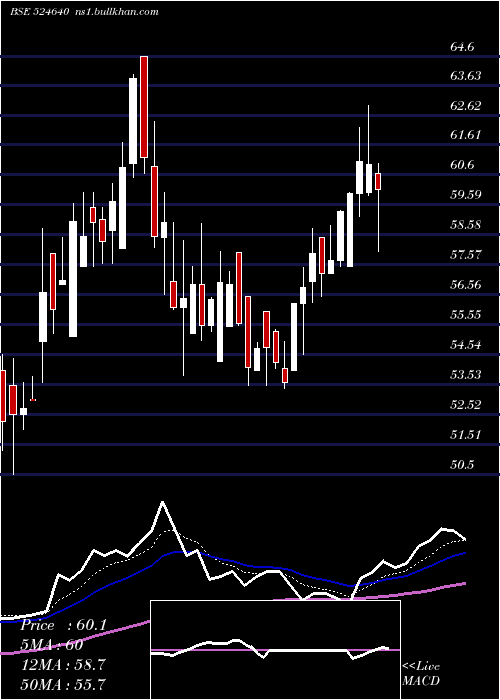Click the 50MA : 55.7 readout
Screen dimensions: 500x700
pos(63,684)
